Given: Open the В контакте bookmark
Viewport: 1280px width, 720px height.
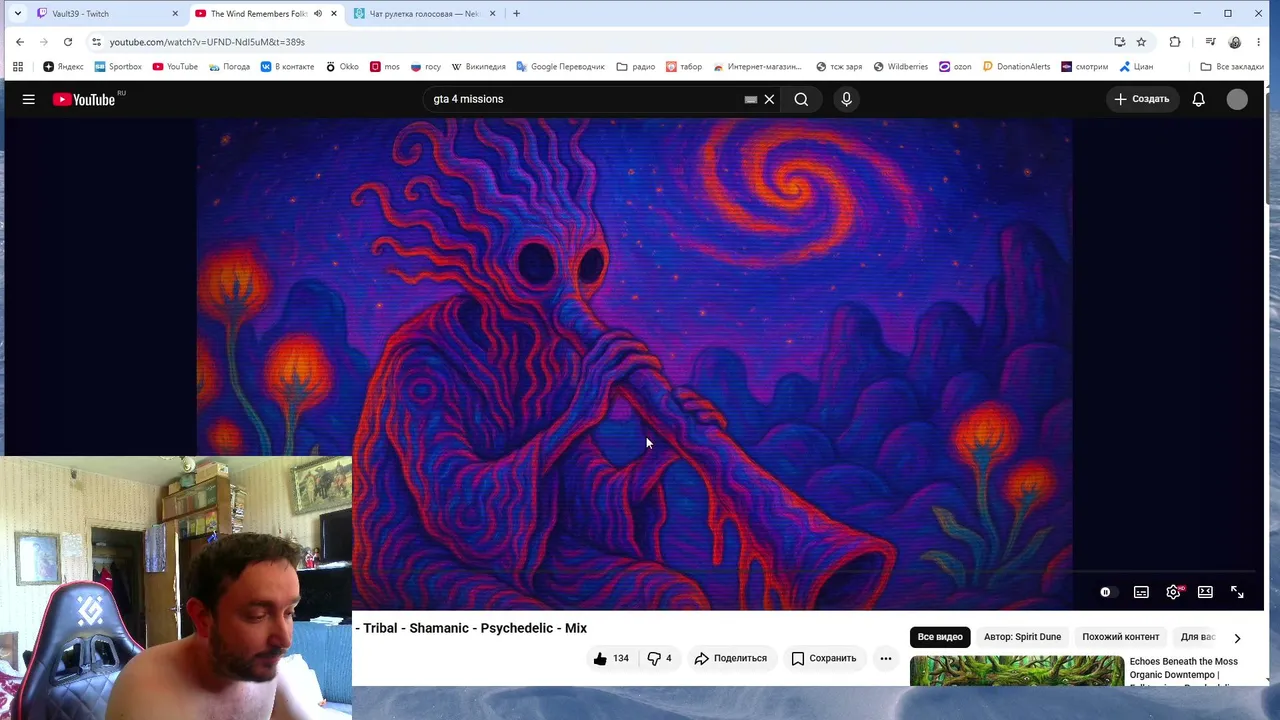Looking at the screenshot, I should (287, 67).
